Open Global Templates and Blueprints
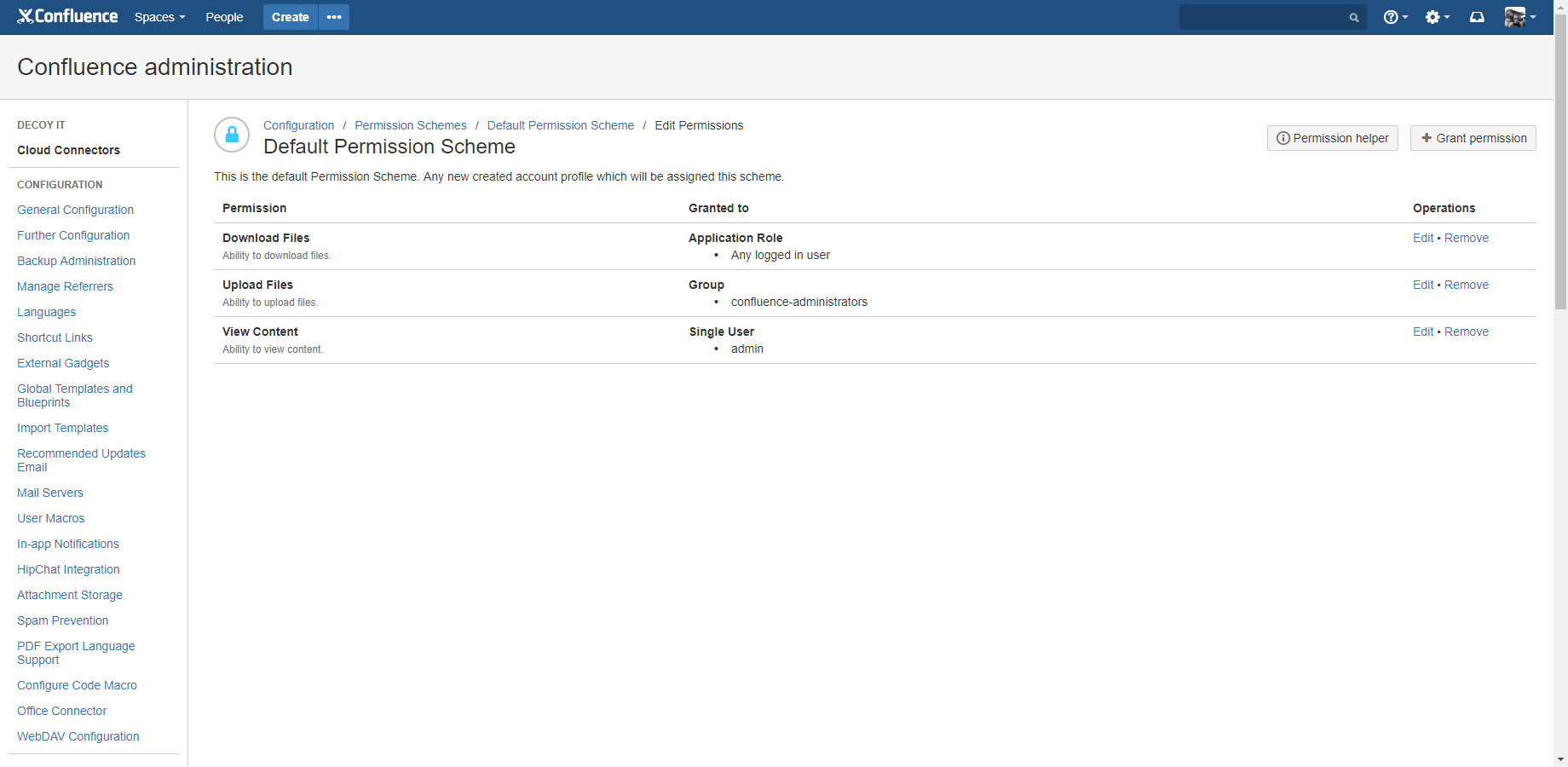 pyautogui.click(x=75, y=395)
